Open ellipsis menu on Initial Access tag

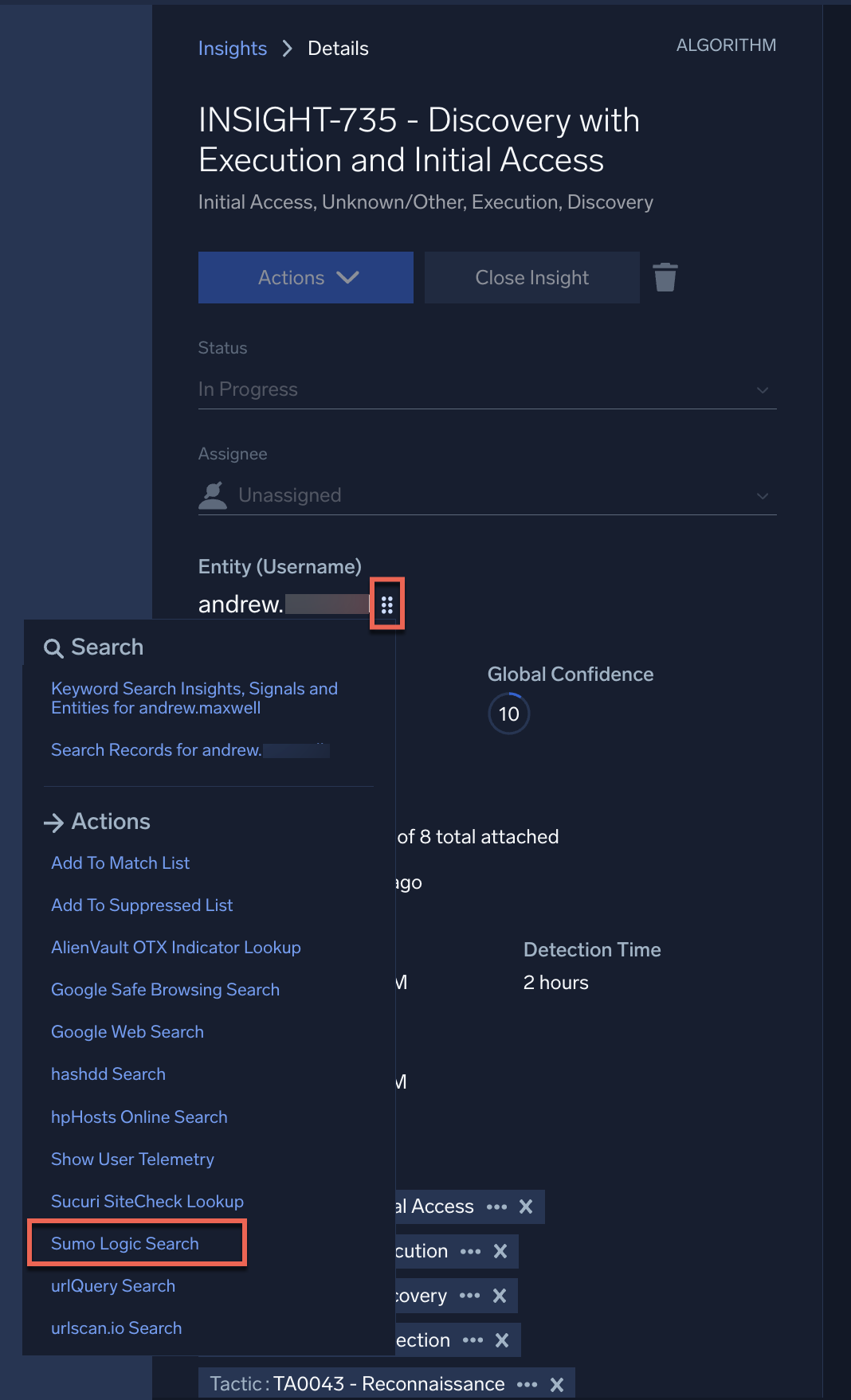tap(496, 1206)
